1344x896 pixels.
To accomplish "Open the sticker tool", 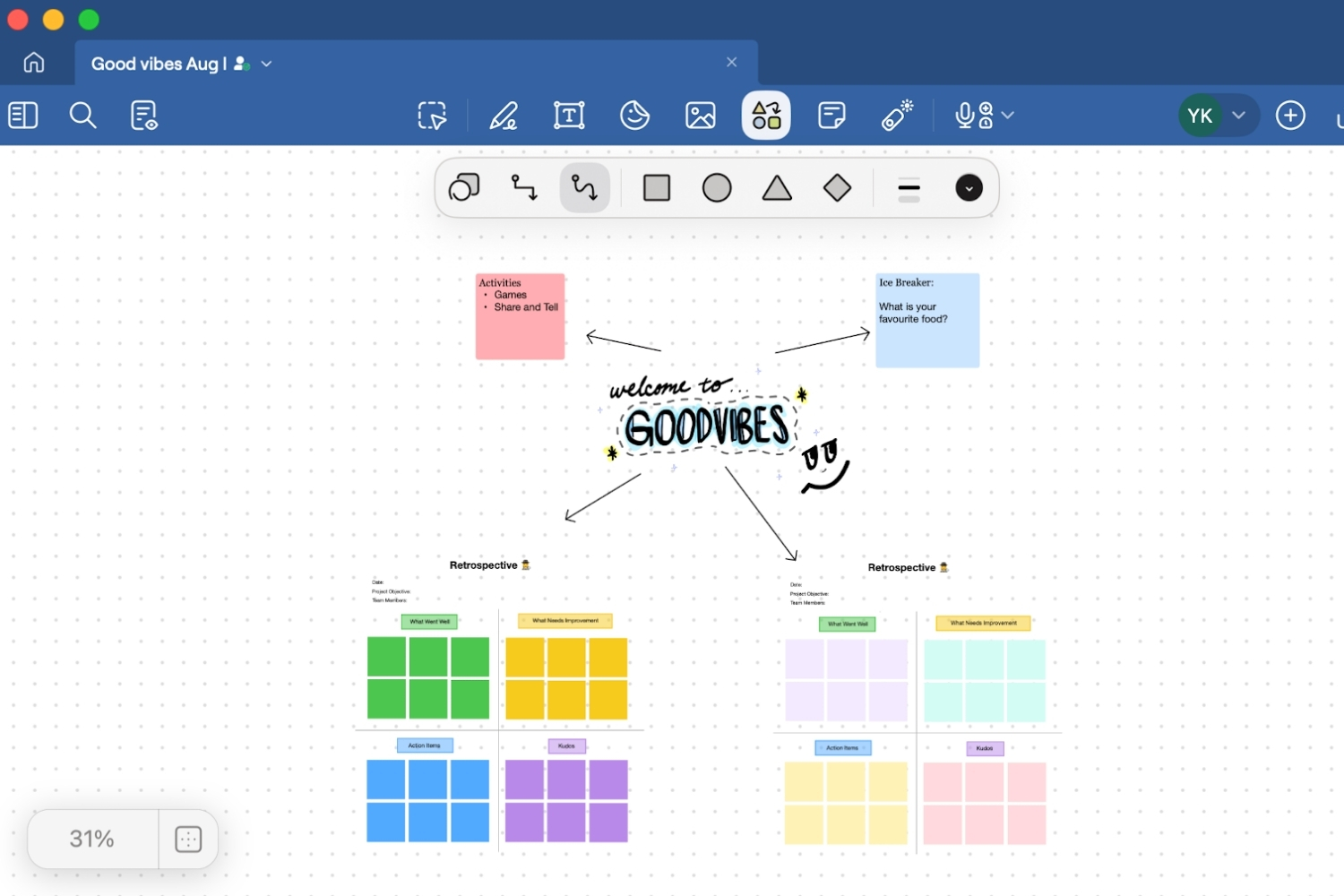I will [635, 116].
